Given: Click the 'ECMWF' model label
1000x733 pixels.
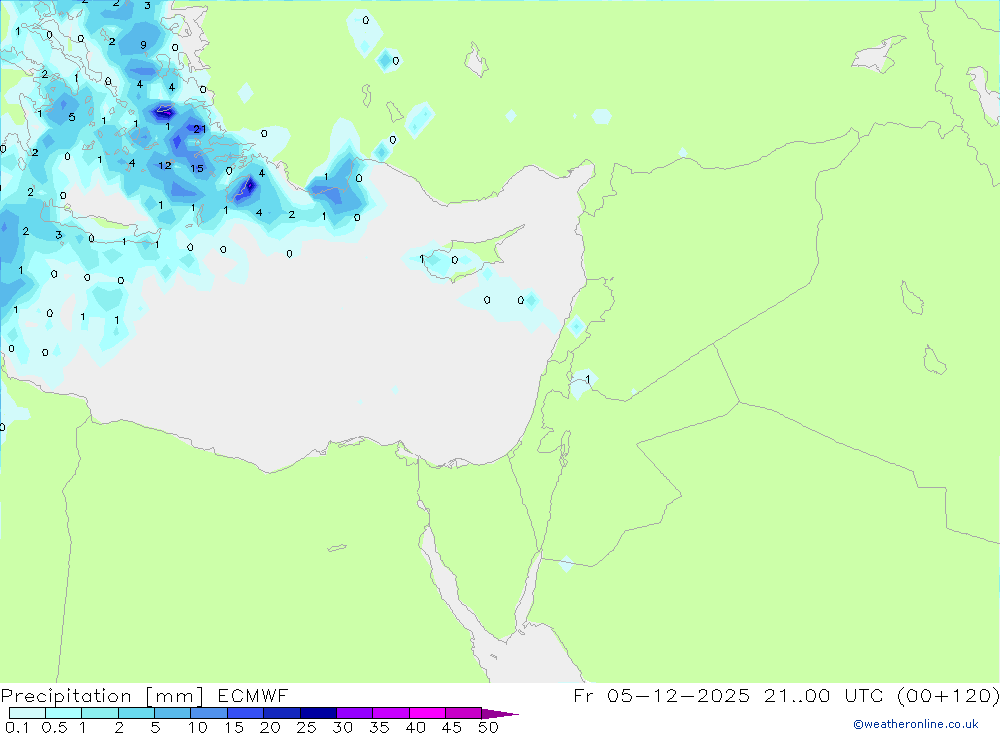Looking at the screenshot, I should coord(253,695).
